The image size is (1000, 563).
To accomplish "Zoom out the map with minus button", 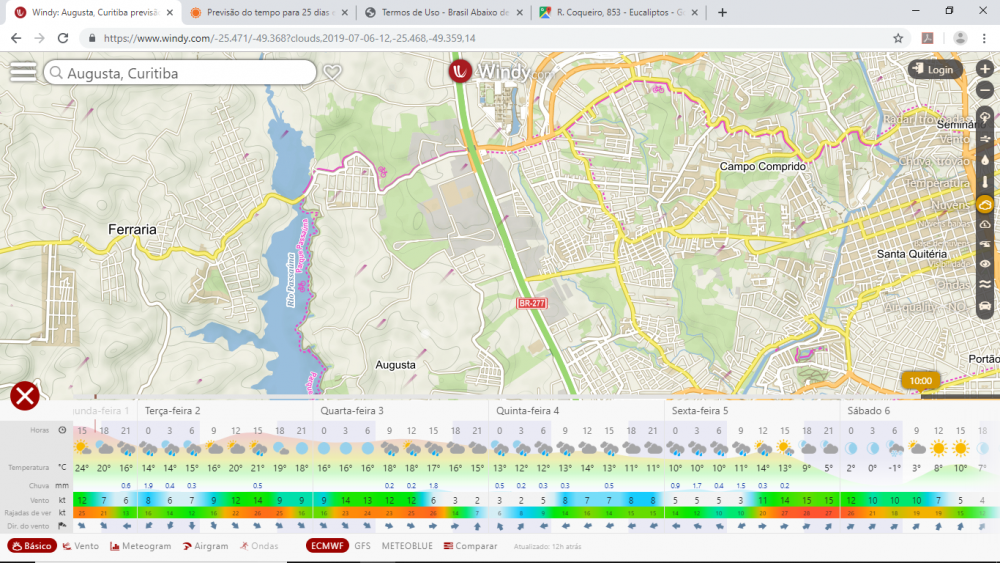I will [985, 90].
